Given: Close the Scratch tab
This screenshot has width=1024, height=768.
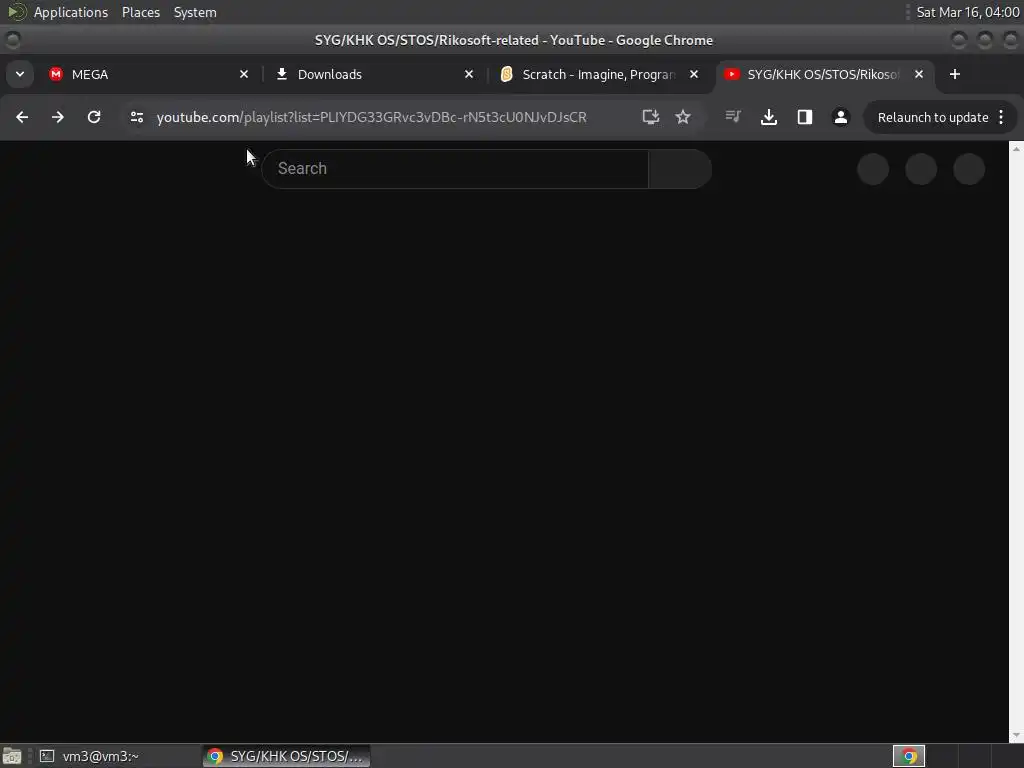Looking at the screenshot, I should pyautogui.click(x=694, y=74).
